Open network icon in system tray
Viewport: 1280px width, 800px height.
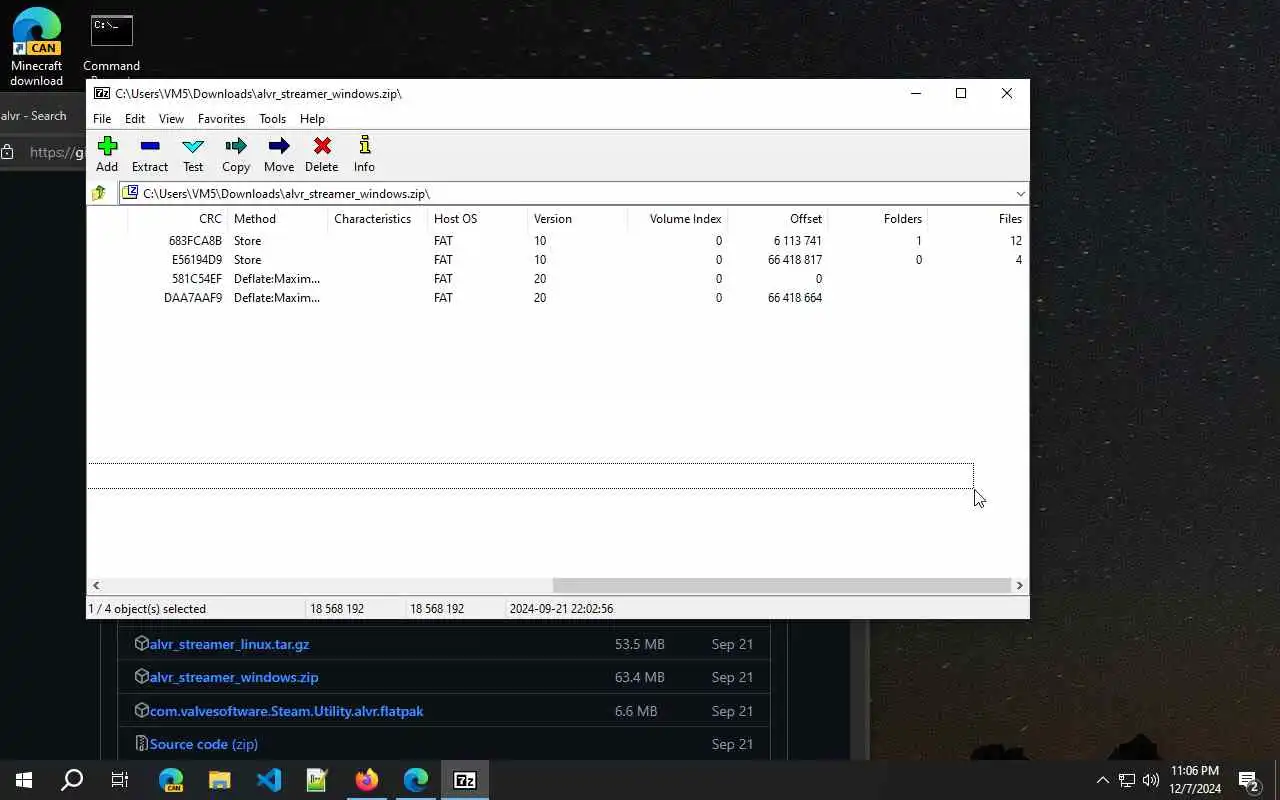click(1127, 780)
